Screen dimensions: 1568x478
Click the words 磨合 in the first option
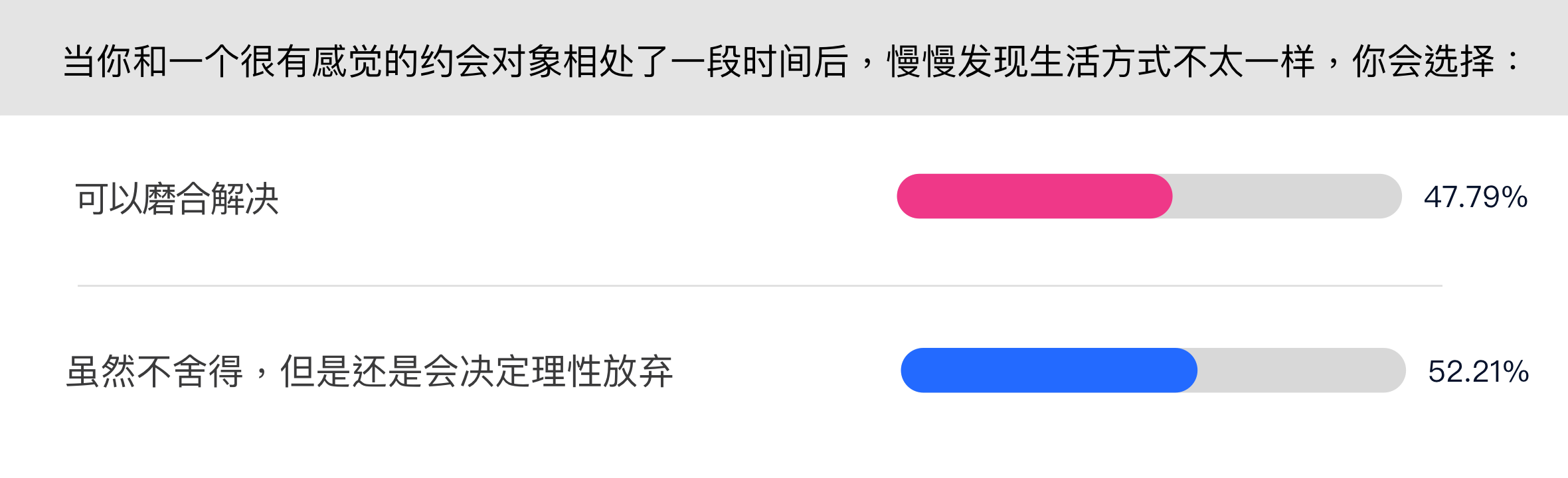pyautogui.click(x=177, y=199)
